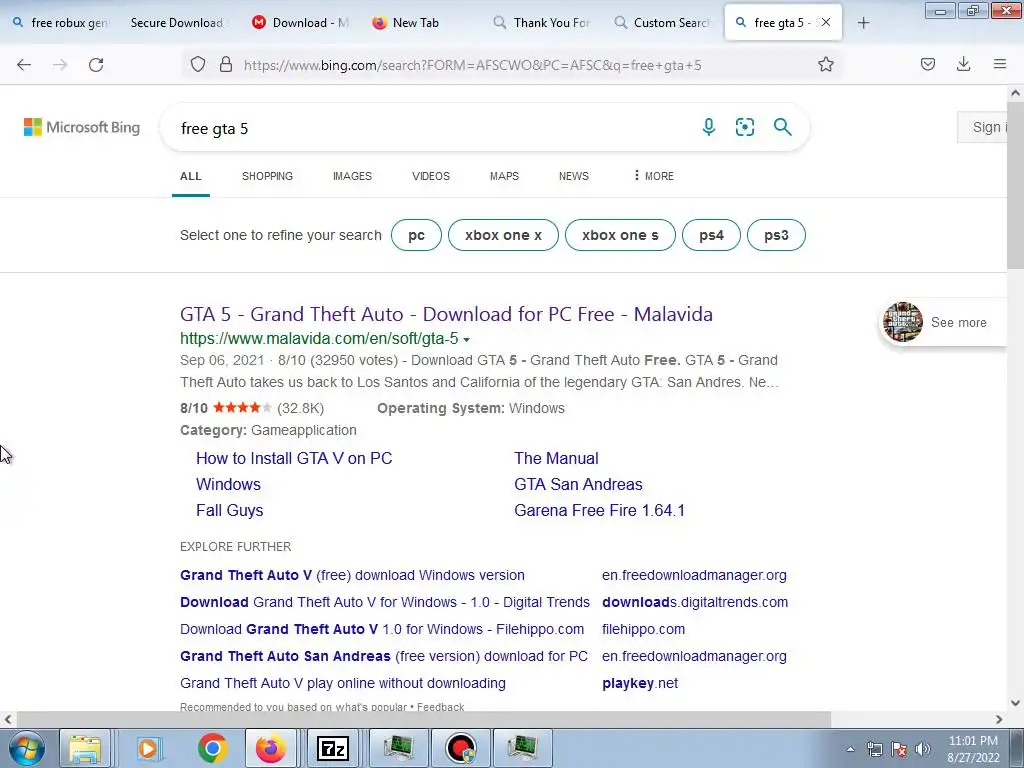Show hidden system tray icons

(850, 749)
